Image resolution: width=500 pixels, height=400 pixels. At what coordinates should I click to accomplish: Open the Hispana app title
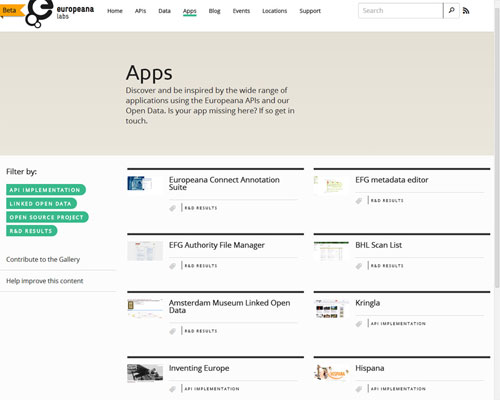pos(370,368)
